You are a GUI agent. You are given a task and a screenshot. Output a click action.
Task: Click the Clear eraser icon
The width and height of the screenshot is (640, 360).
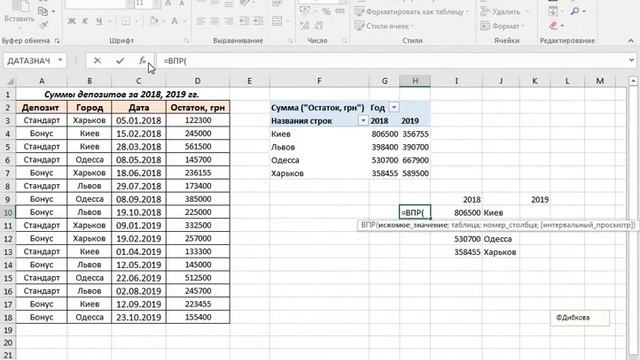pyautogui.click(x=553, y=25)
